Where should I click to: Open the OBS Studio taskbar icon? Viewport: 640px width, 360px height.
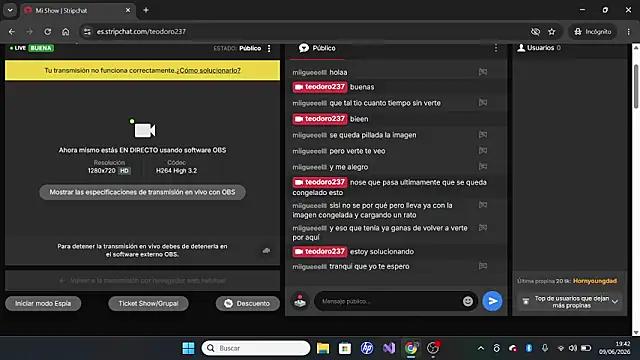click(433, 348)
